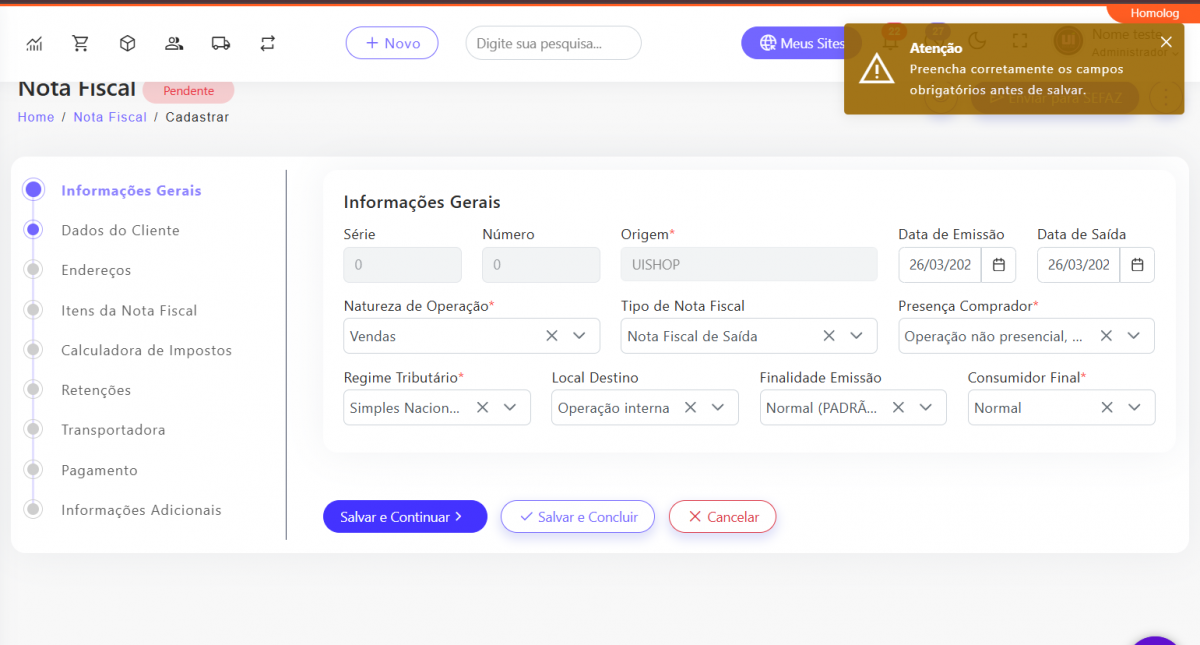Viewport: 1200px width, 645px height.
Task: Open calendar picker for Data de Saída
Action: point(1137,265)
